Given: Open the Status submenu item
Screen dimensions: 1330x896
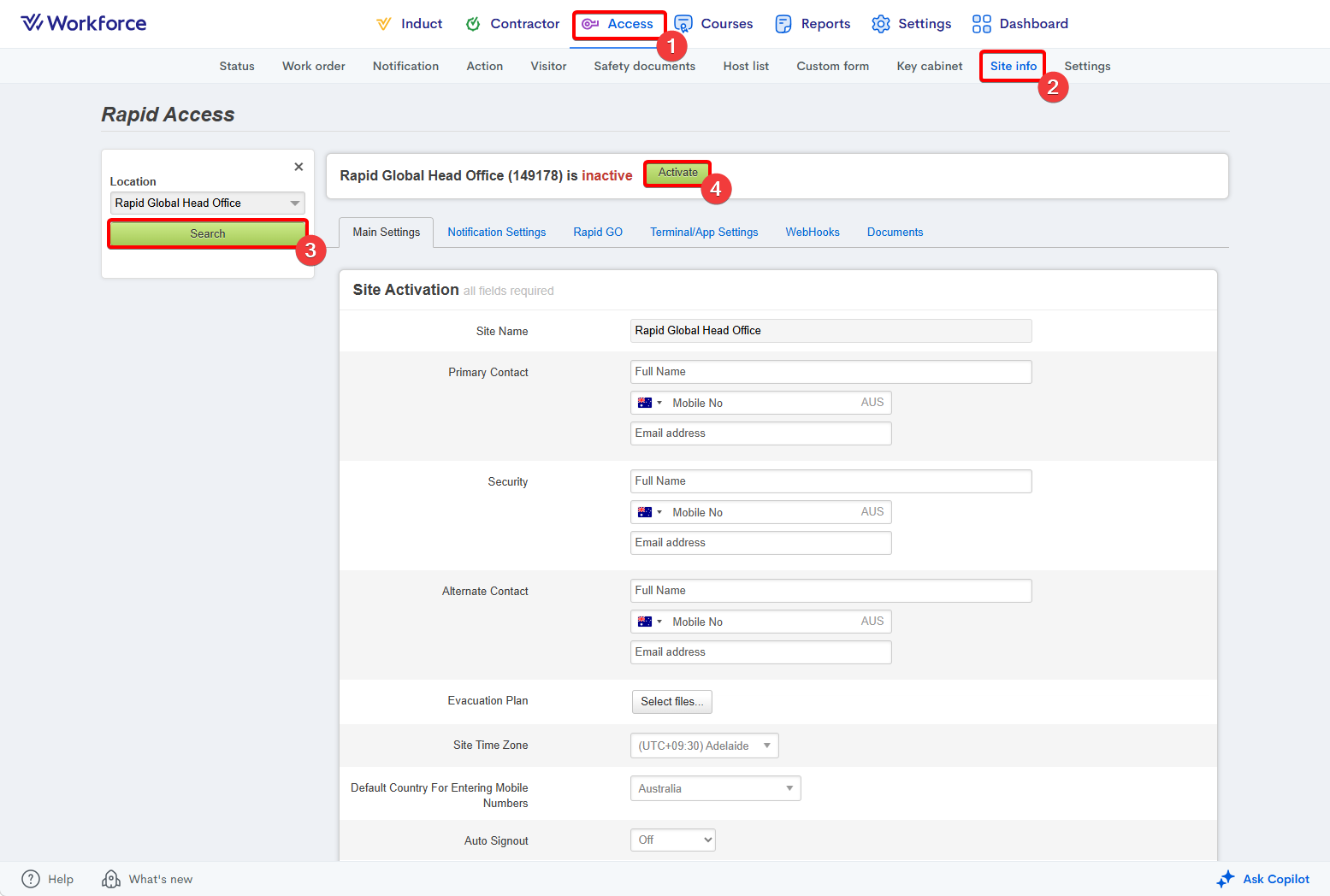Looking at the screenshot, I should tap(237, 66).
